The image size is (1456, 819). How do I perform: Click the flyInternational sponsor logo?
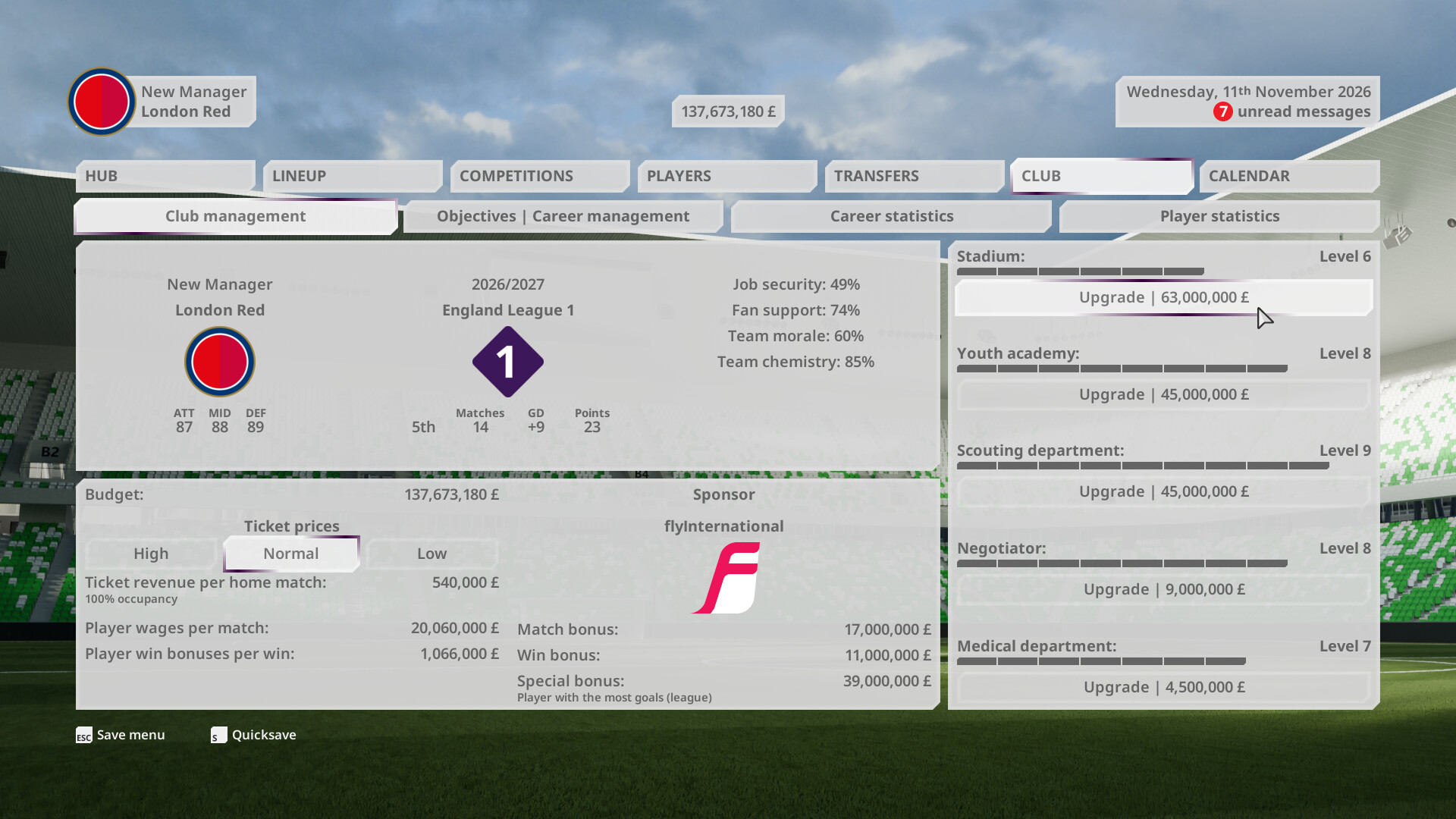(726, 578)
